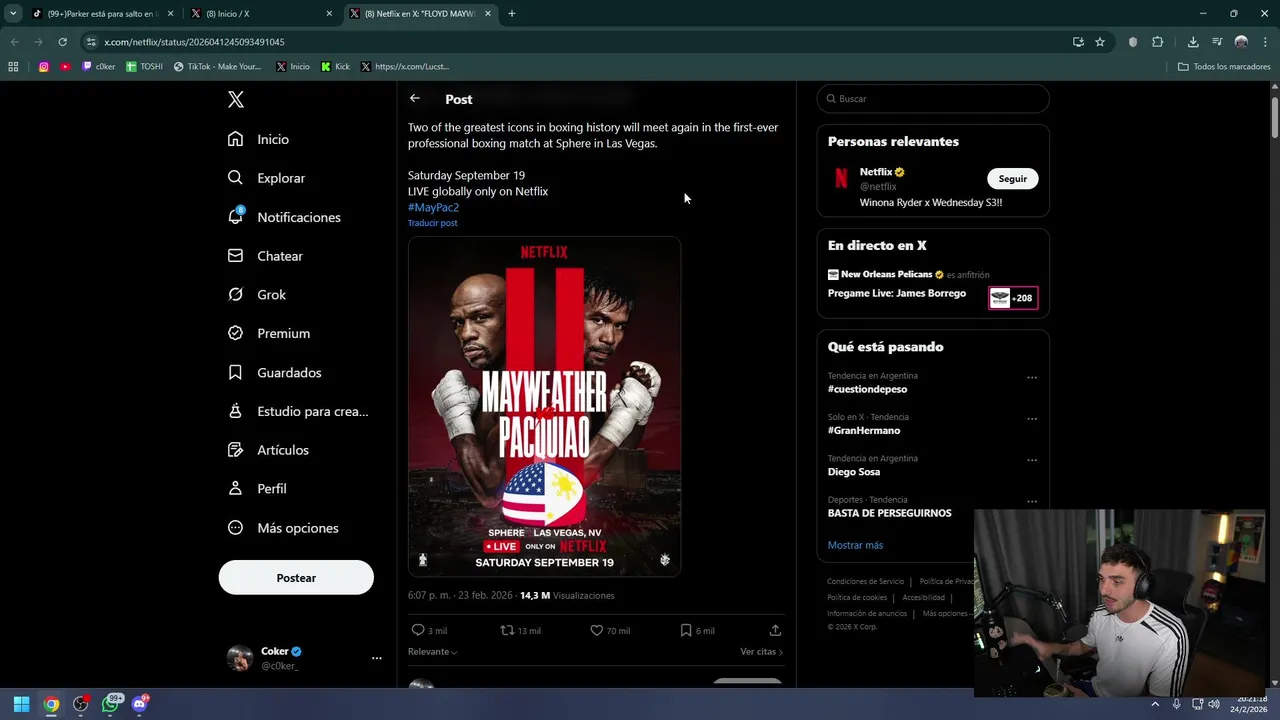
Task: Open Pregame Live: James Borrego broadcast
Action: point(897,293)
